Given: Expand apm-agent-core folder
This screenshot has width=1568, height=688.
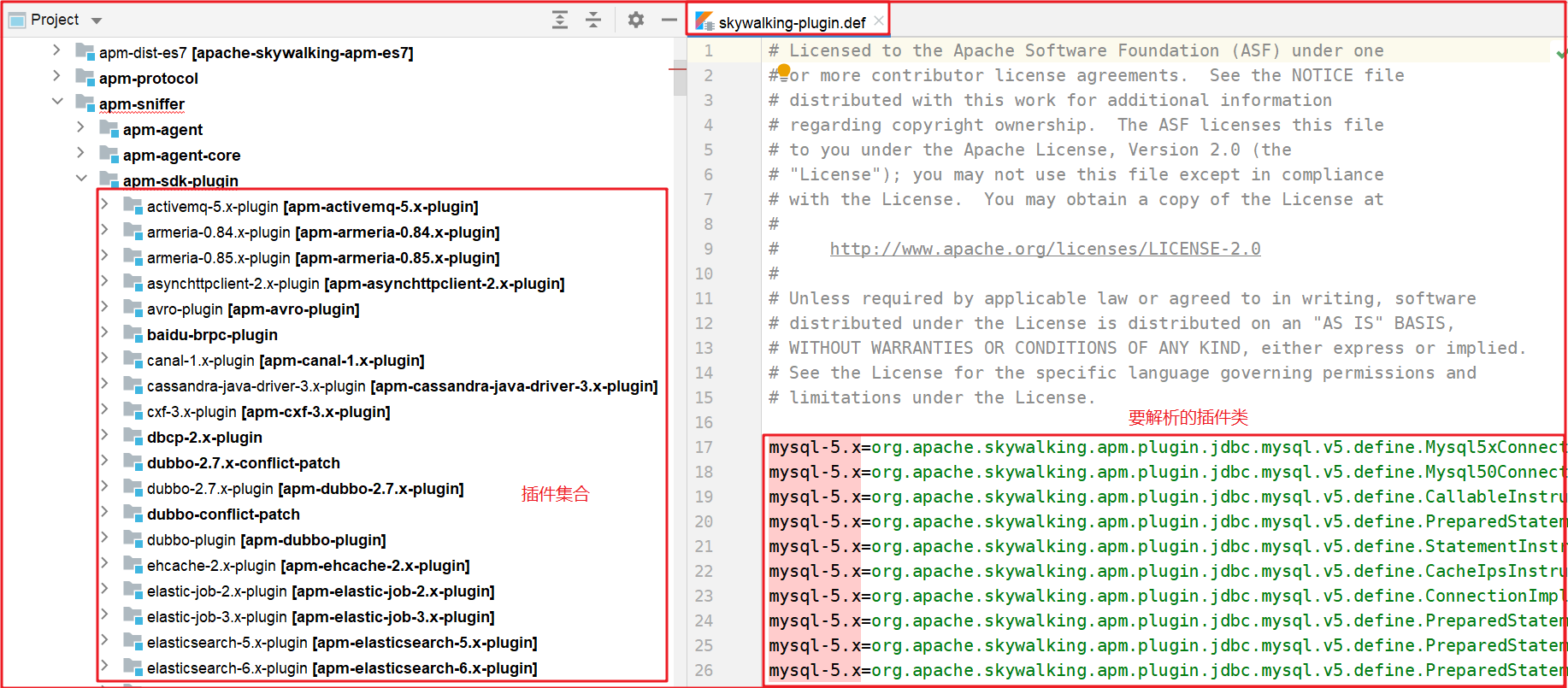Looking at the screenshot, I should 80,153.
